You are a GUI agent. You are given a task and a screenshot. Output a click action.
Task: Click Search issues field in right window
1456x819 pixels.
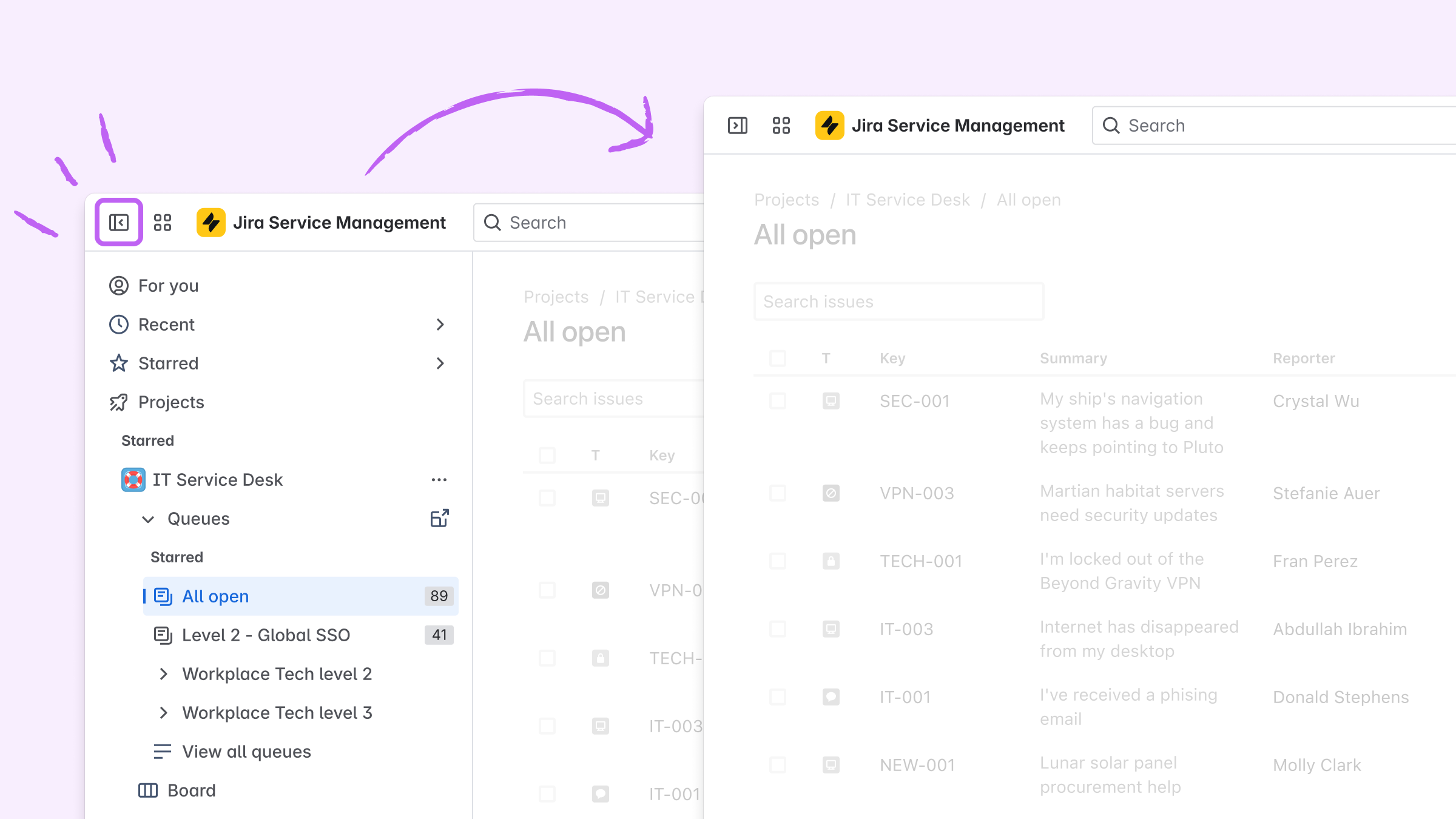pos(899,302)
